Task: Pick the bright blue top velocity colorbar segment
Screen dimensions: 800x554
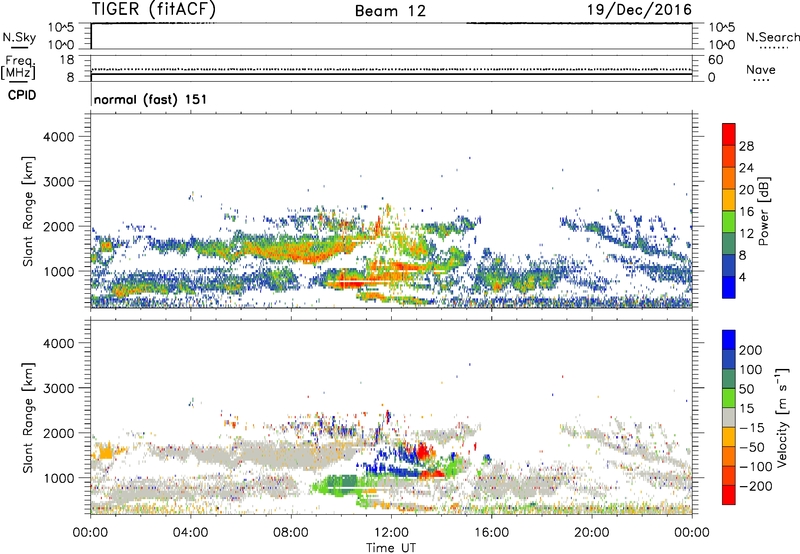Action: pos(729,340)
